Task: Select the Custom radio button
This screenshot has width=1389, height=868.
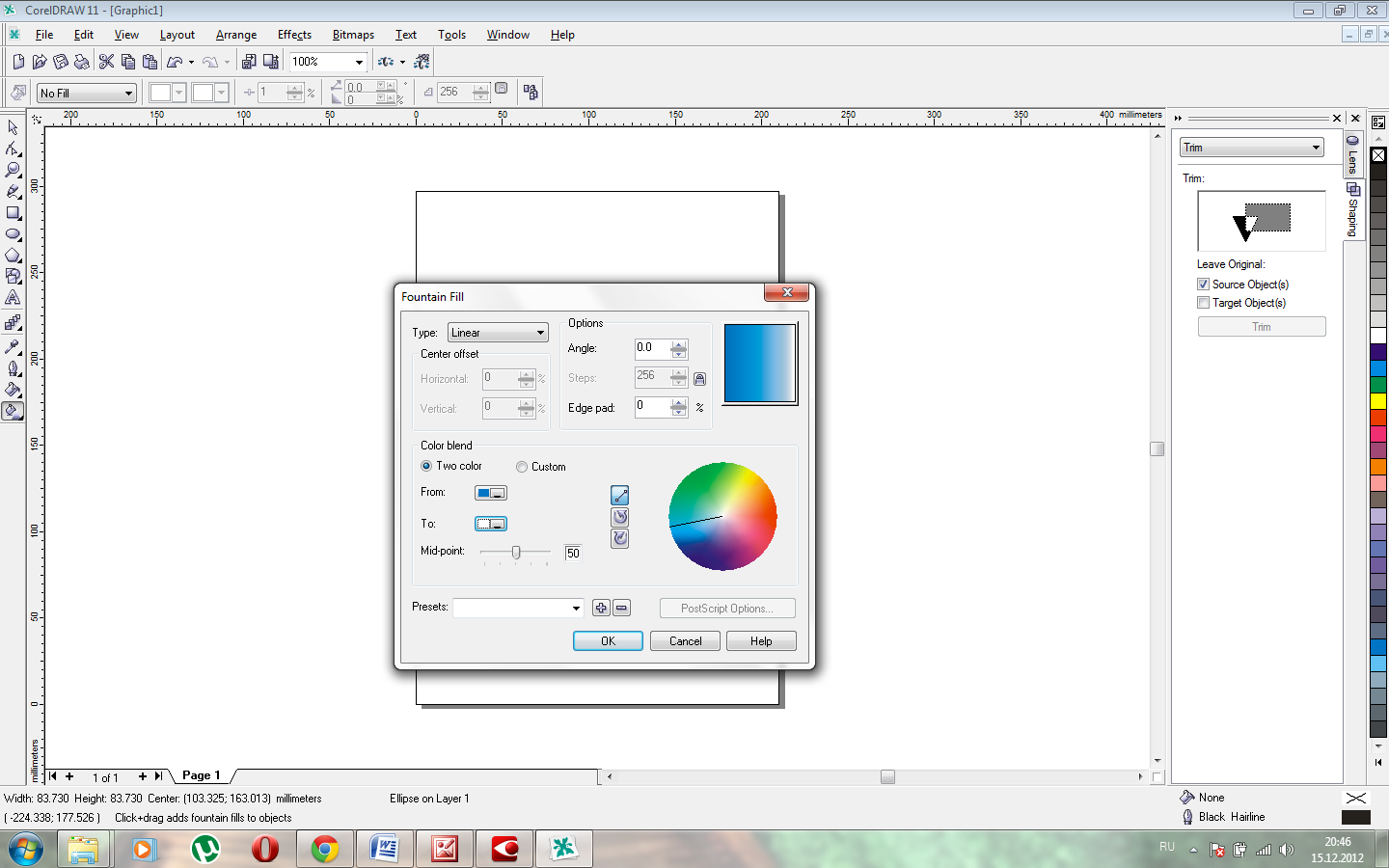Action: (522, 467)
